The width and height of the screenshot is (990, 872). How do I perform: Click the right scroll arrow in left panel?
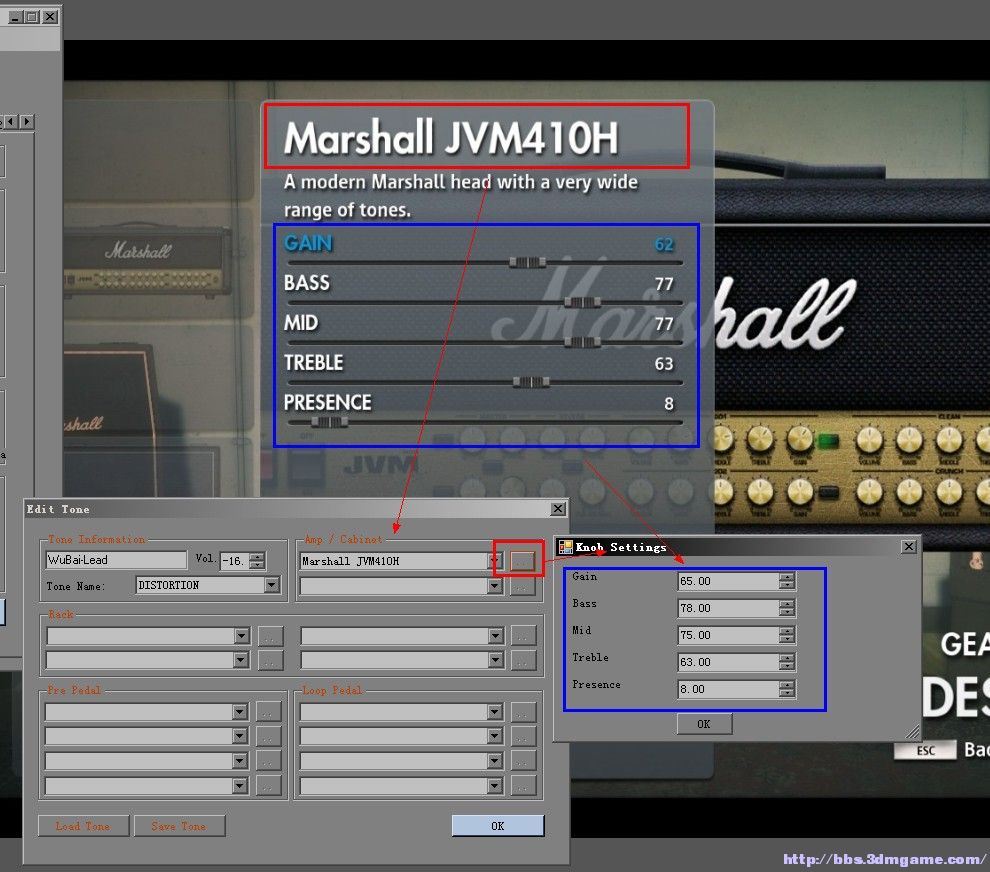click(27, 121)
